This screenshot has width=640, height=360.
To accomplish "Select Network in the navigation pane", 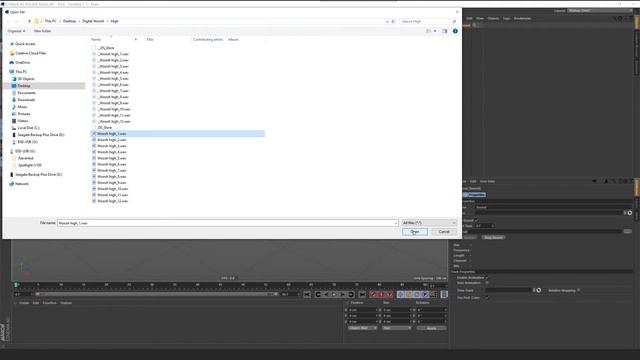I will coord(22,184).
